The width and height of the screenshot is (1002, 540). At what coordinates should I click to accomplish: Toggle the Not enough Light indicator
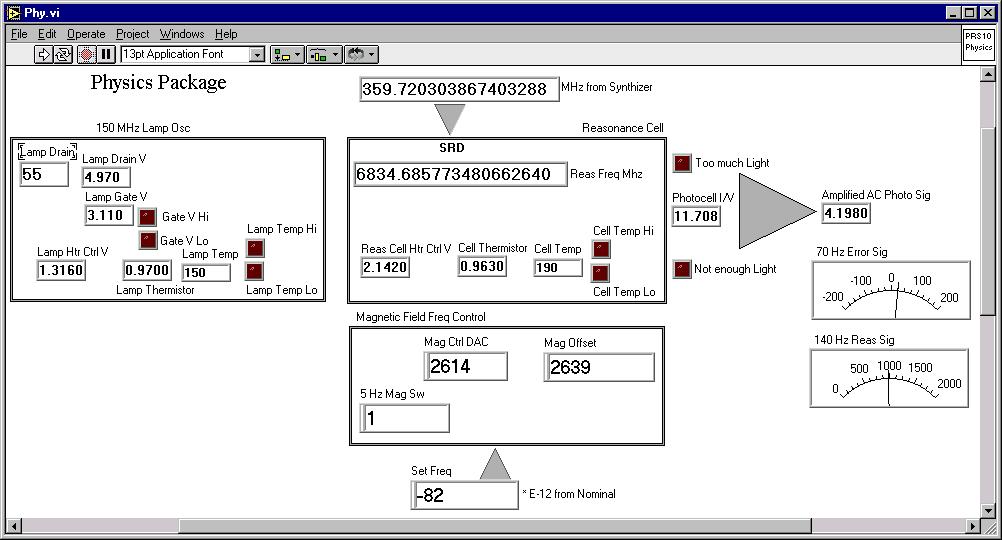tap(682, 269)
